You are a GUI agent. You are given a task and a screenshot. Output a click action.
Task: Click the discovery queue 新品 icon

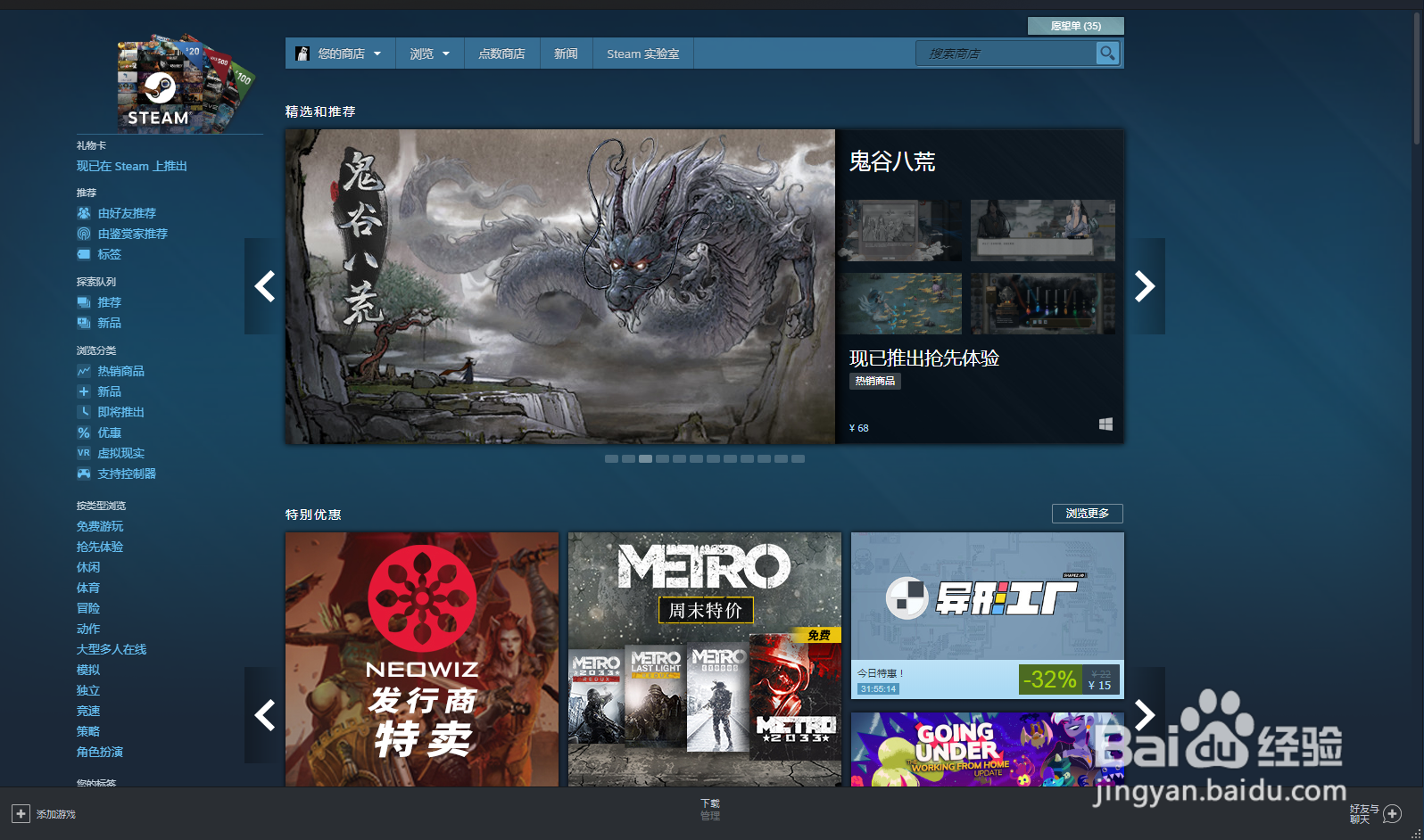(x=84, y=323)
